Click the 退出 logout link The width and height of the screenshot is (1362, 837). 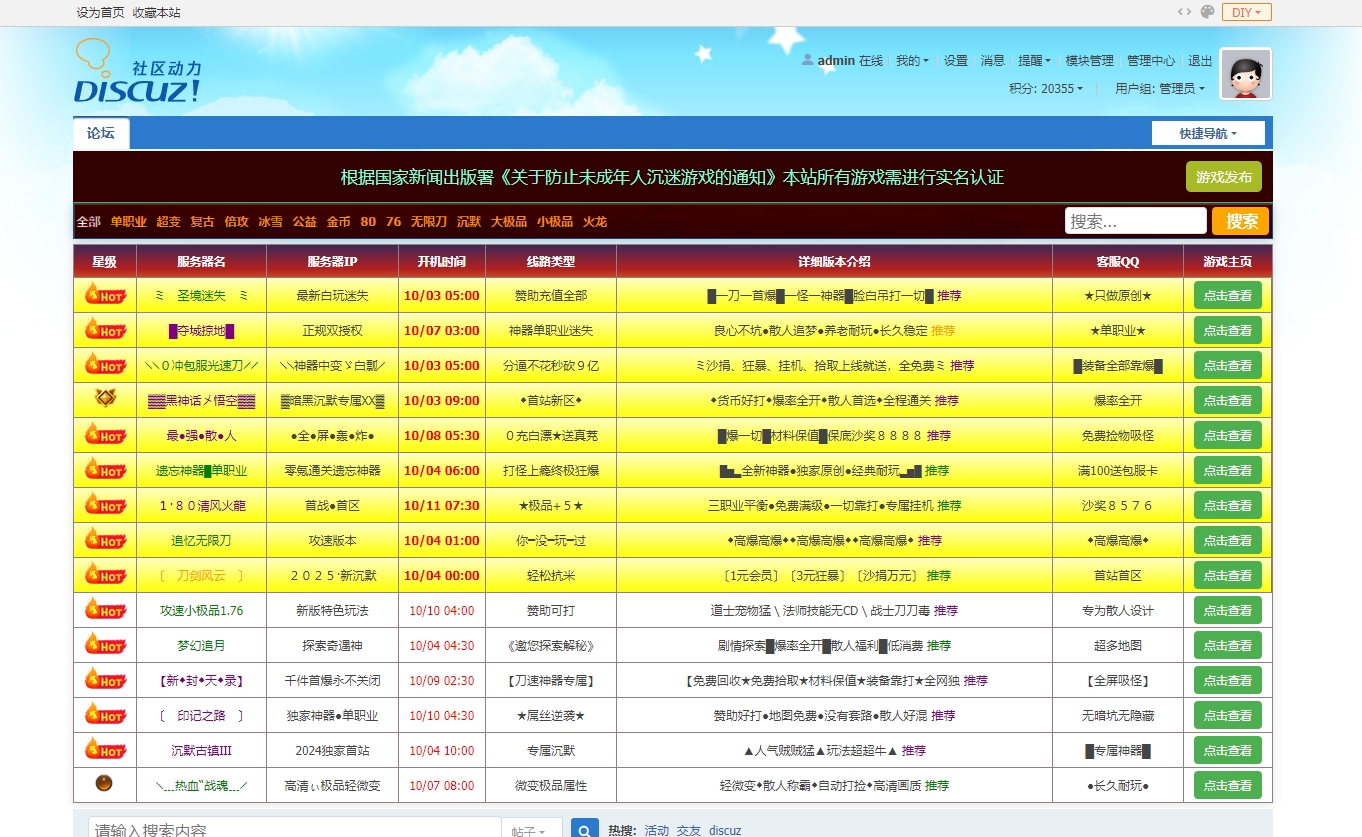1200,61
